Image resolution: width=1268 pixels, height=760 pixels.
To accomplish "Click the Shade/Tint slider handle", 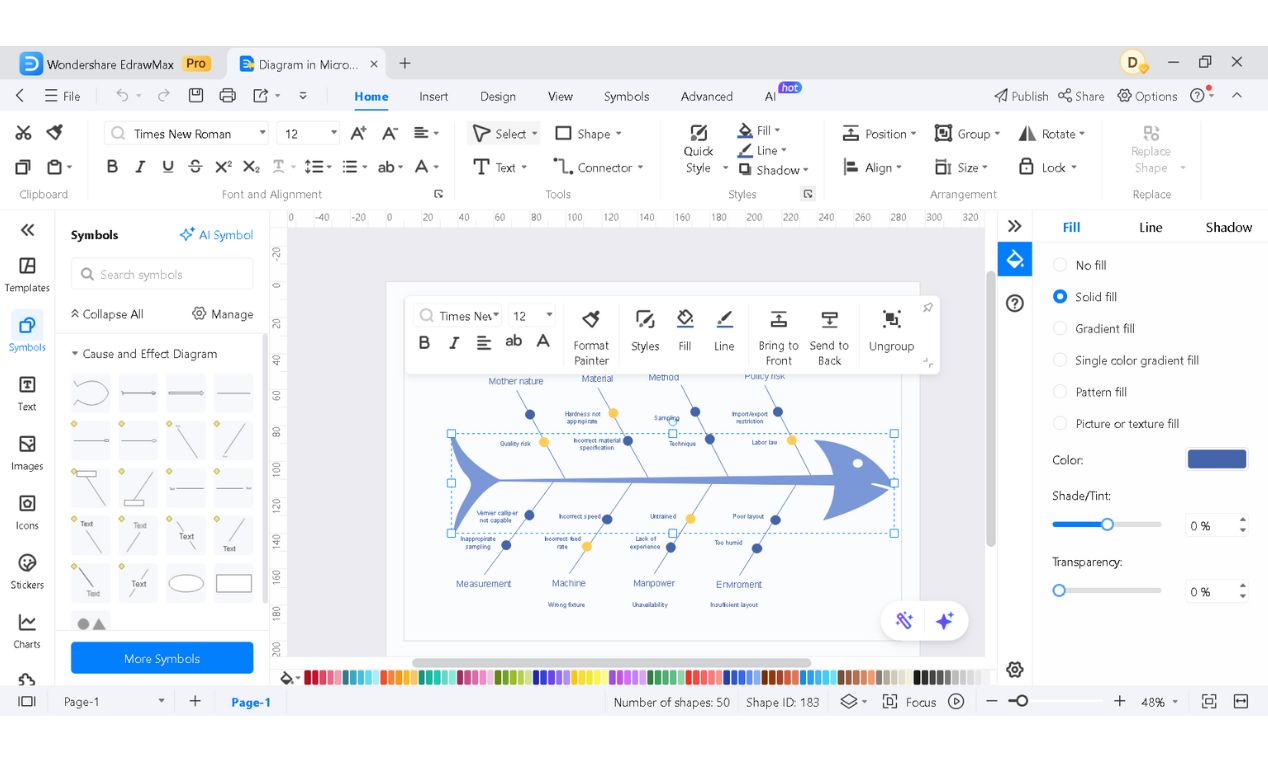I will [1107, 524].
